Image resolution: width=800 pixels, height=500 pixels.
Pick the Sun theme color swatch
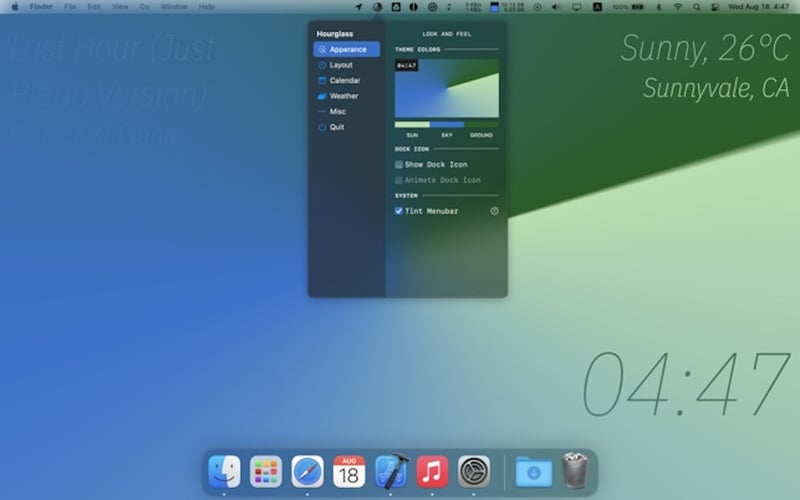412,124
